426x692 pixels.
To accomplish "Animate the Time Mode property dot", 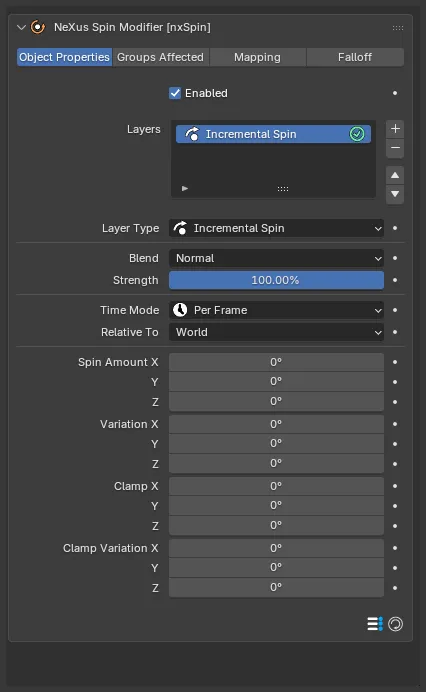I will pyautogui.click(x=395, y=310).
